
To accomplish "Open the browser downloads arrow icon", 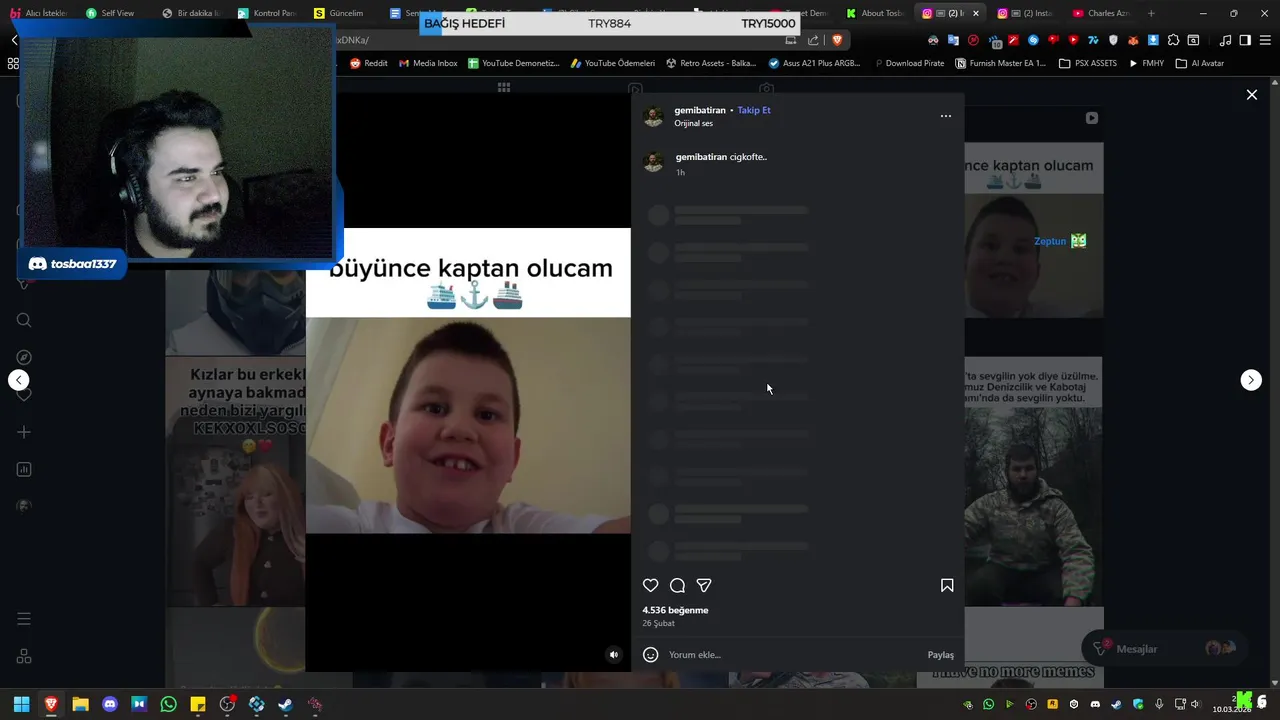I will click(1153, 40).
